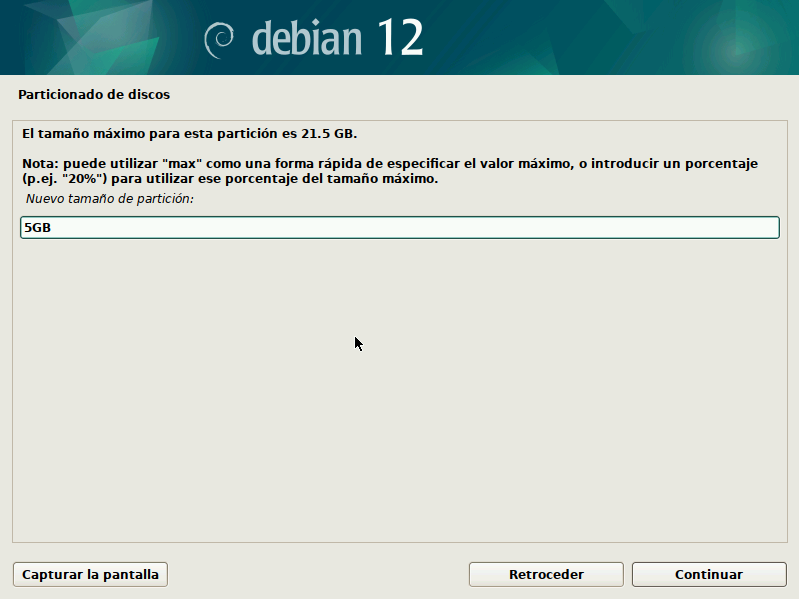Click the word Nota in the hint text
Image resolution: width=799 pixels, height=599 pixels.
39,162
